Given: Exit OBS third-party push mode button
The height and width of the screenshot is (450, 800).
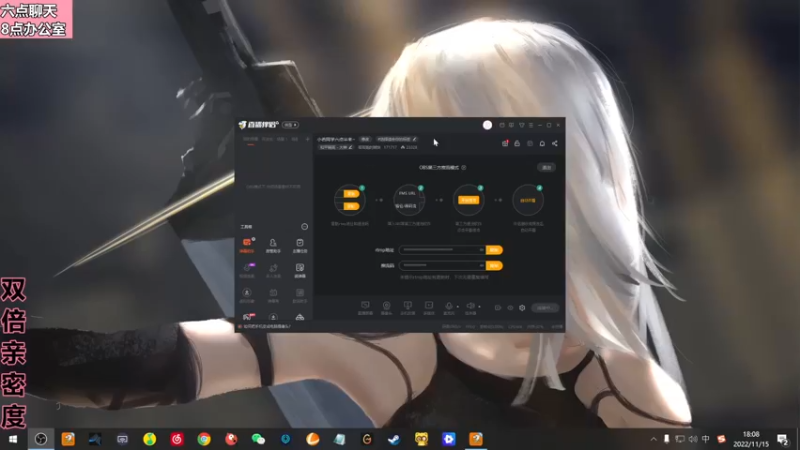Looking at the screenshot, I should point(546,167).
